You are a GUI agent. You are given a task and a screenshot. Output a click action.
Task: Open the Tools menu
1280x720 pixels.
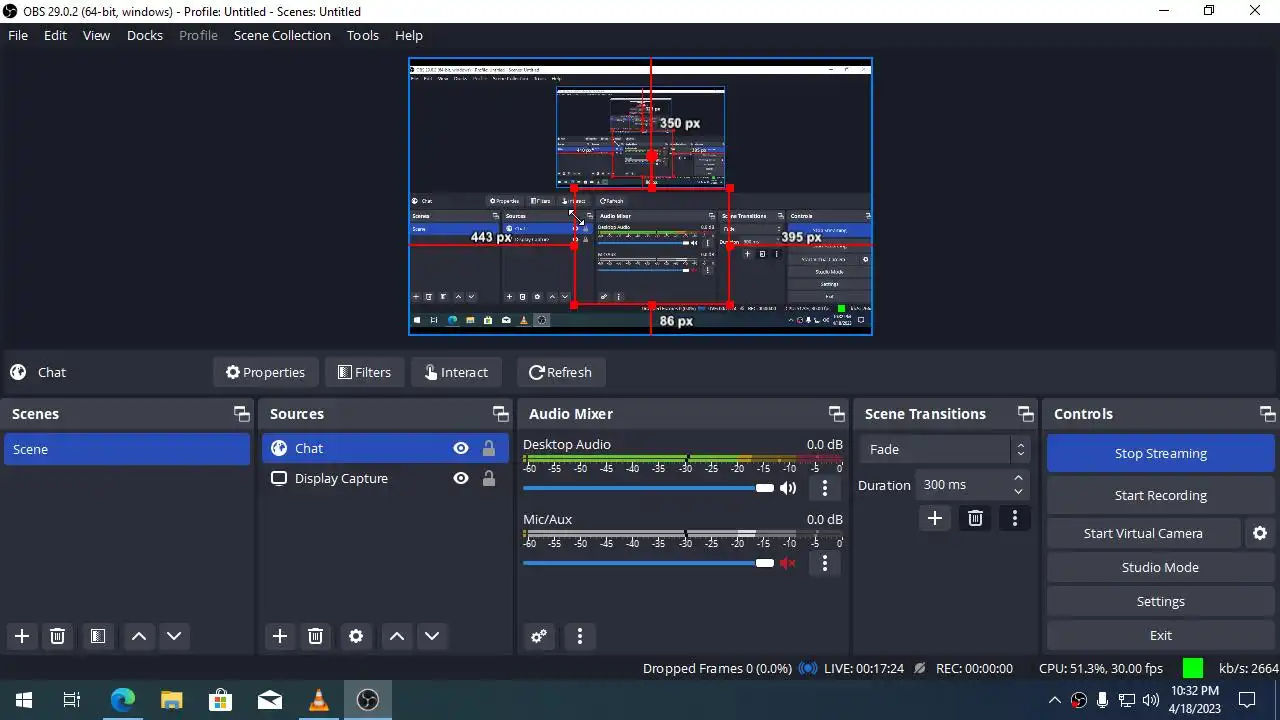pos(363,35)
